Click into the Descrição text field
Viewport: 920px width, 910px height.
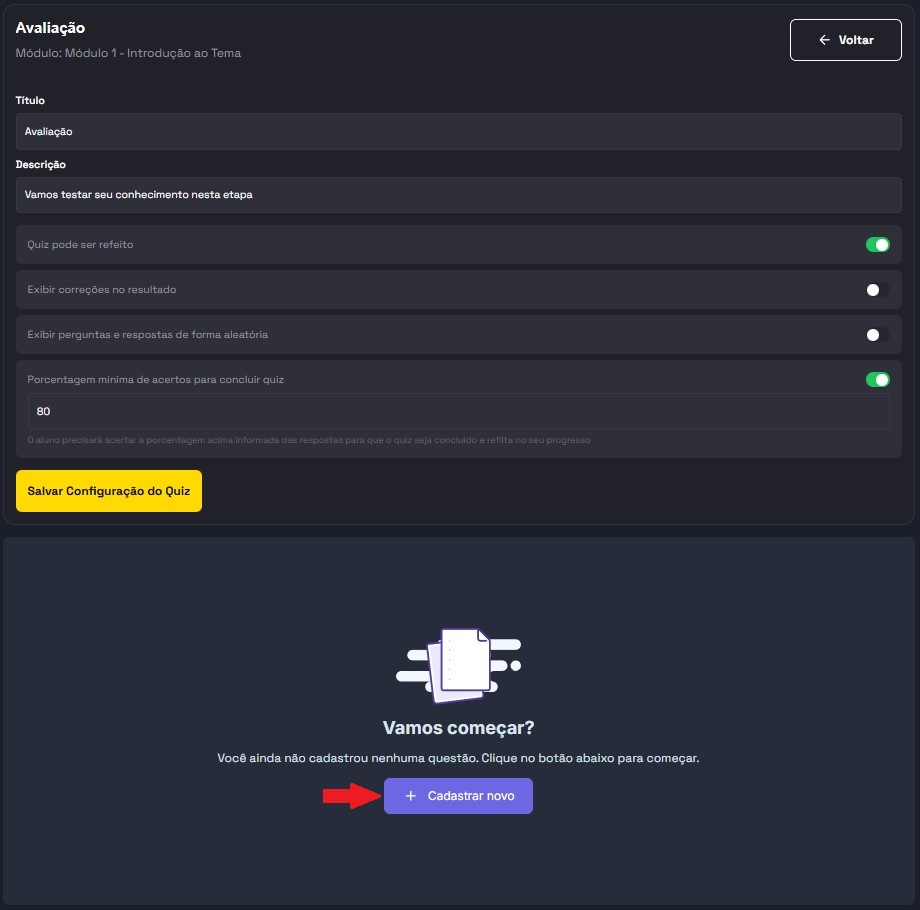[458, 195]
